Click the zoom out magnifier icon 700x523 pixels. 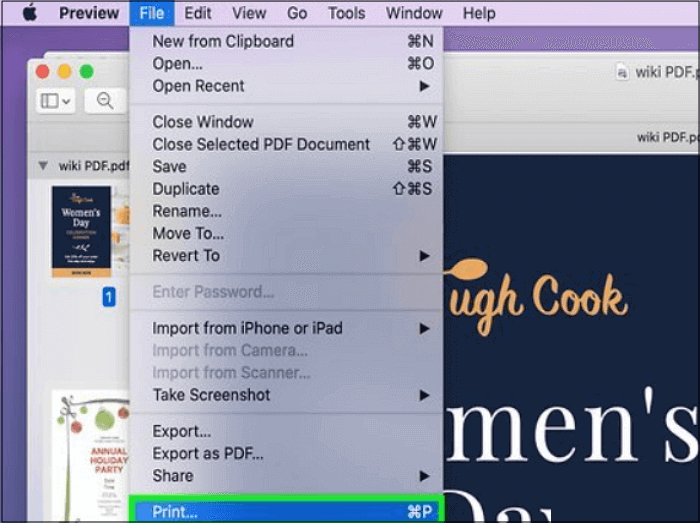(105, 101)
